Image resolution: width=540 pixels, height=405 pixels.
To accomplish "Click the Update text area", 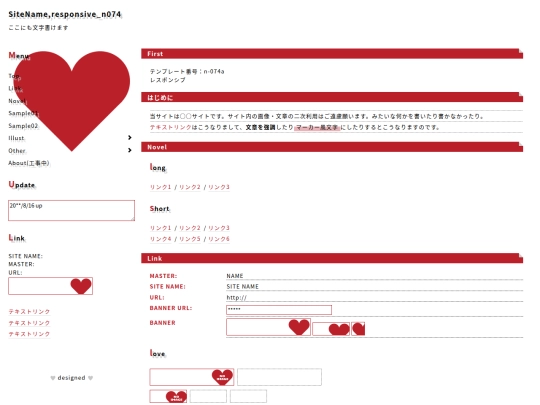I will point(71,210).
